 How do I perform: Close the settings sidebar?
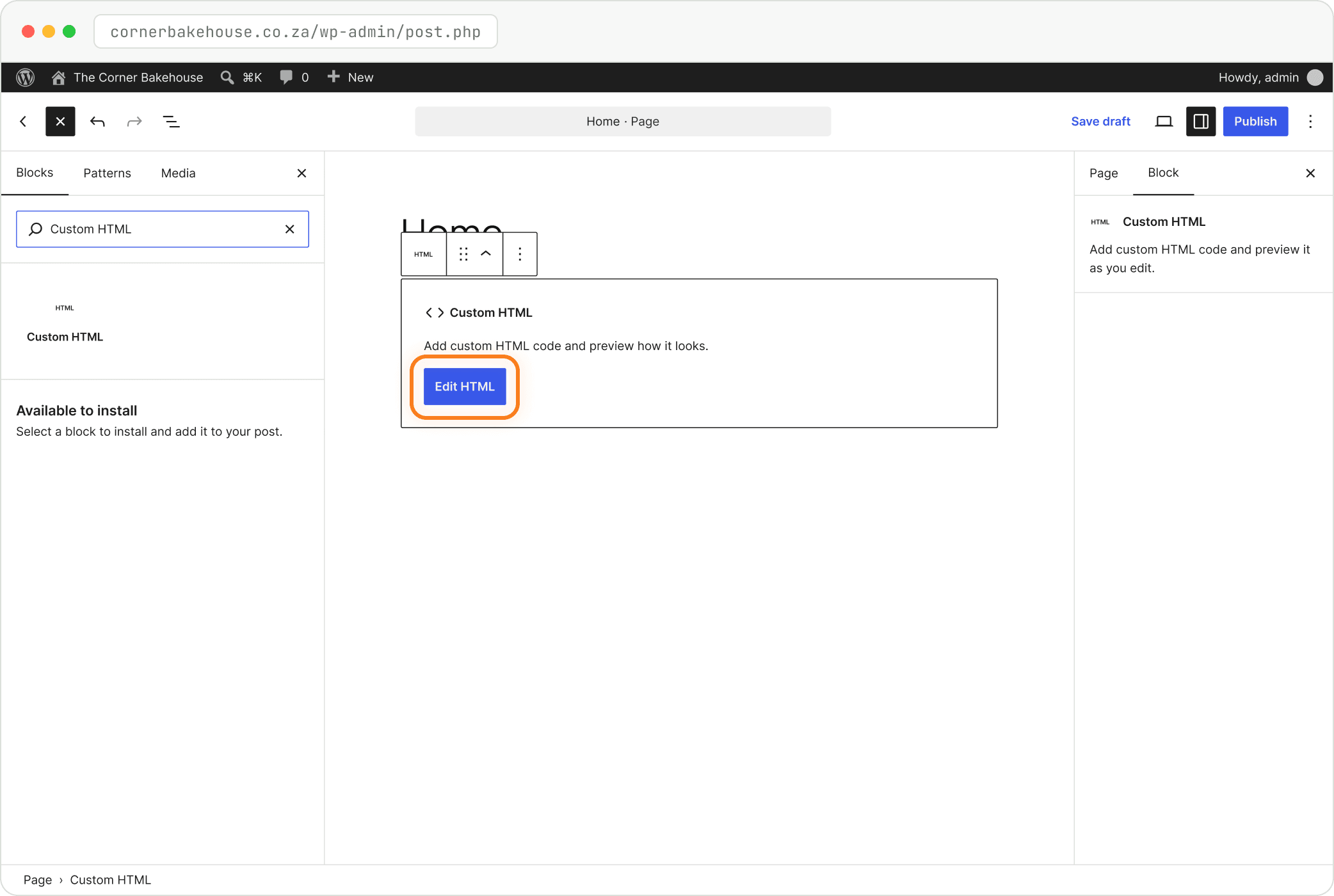tap(1310, 173)
